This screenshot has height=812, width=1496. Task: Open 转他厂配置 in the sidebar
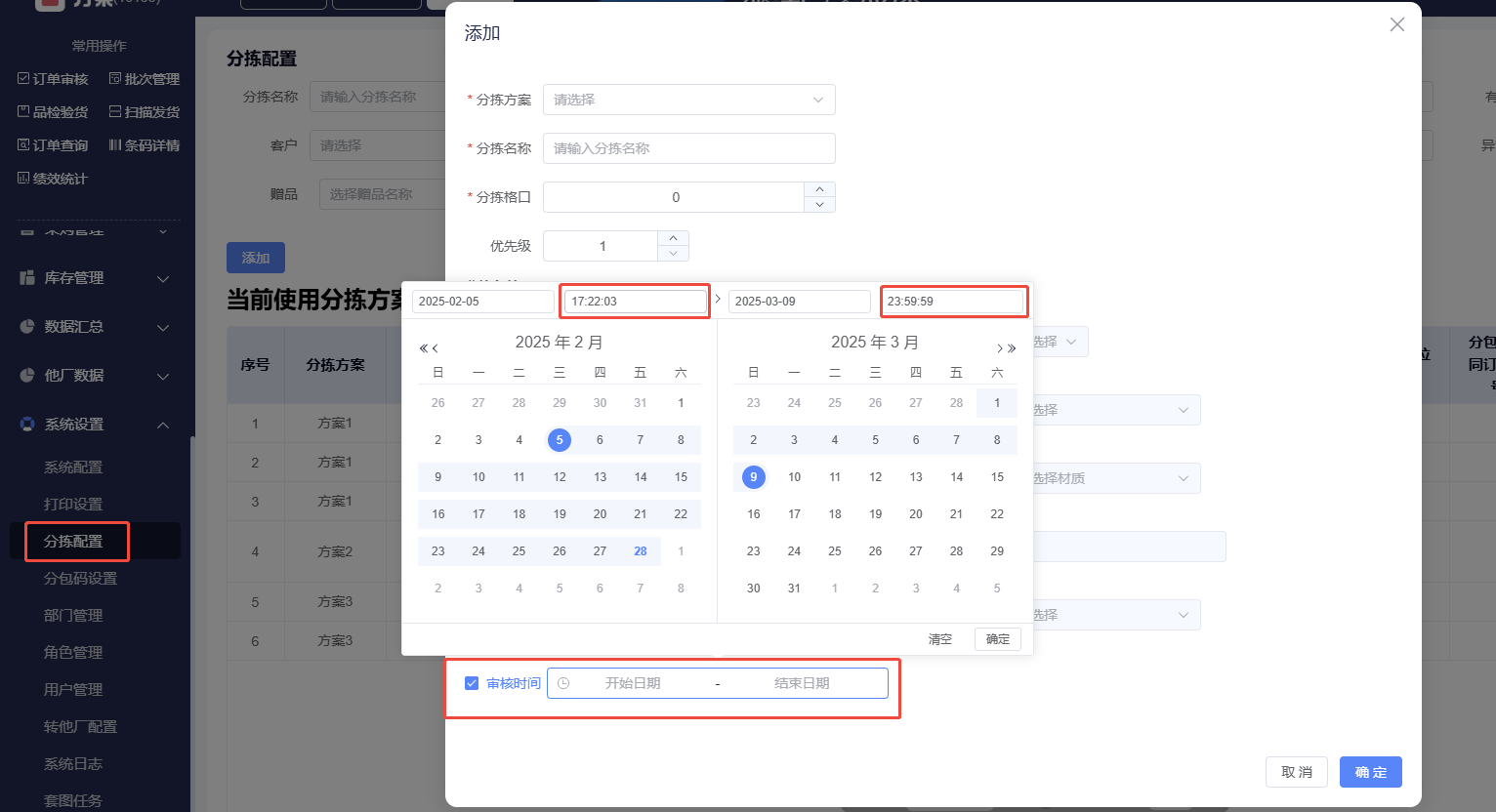click(80, 727)
